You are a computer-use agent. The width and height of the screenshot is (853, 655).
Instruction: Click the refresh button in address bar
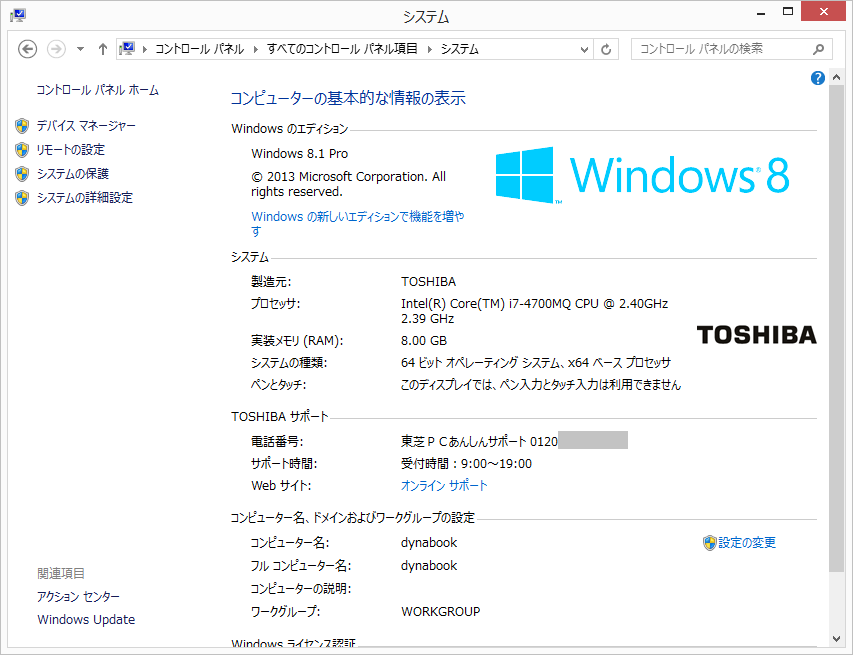[606, 49]
